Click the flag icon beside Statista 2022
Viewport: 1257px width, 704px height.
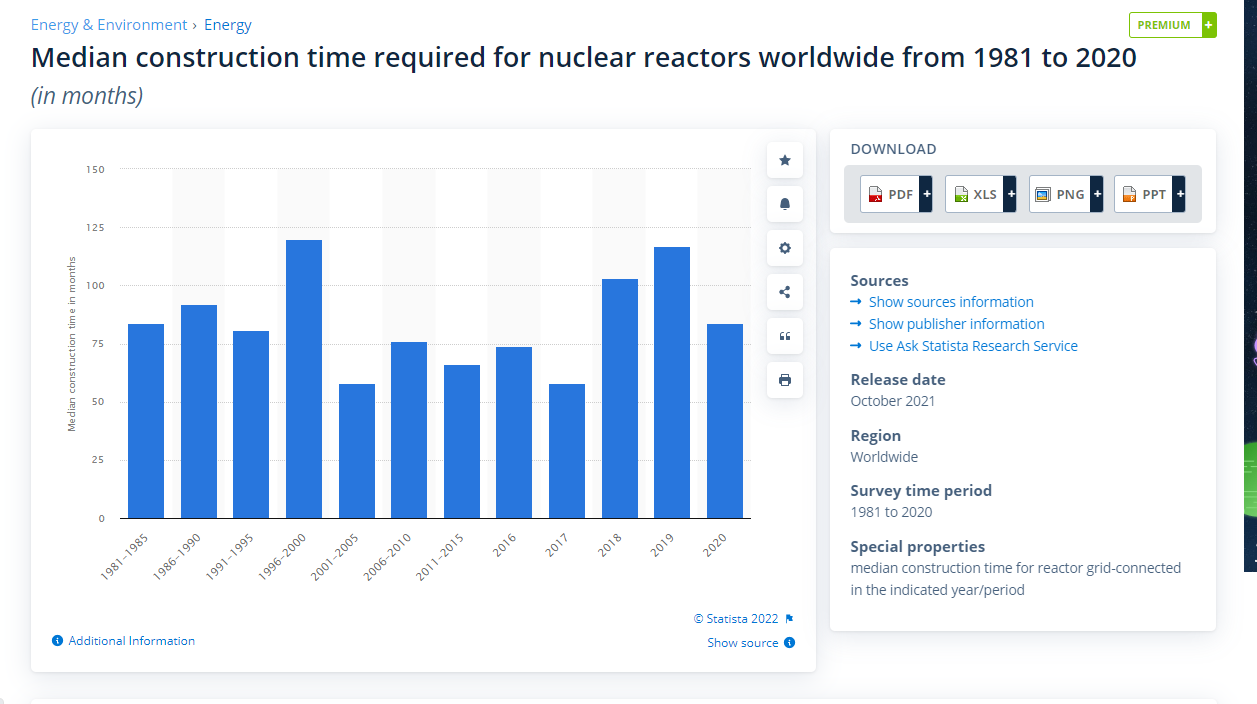(x=789, y=619)
